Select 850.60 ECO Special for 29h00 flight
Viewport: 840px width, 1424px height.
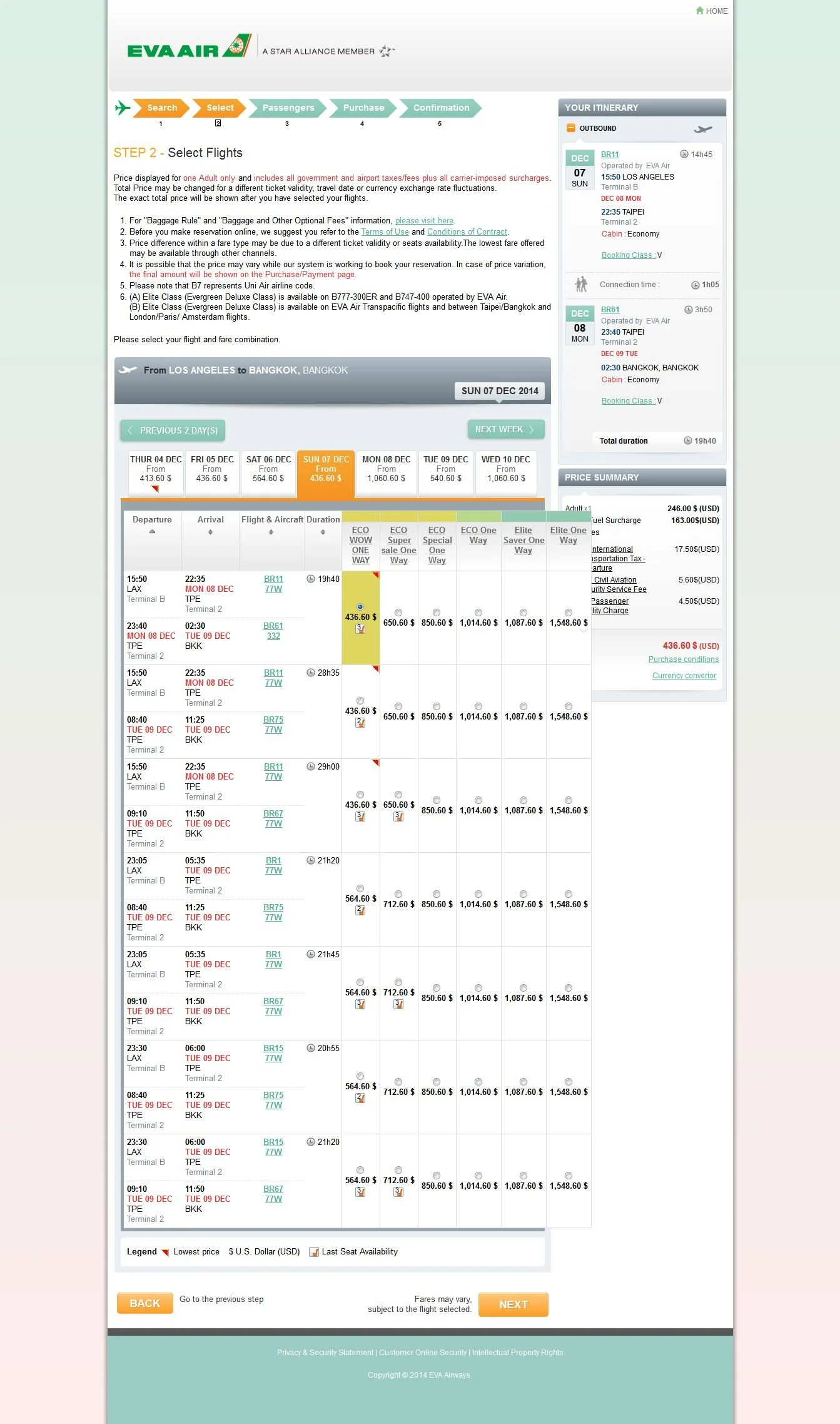(x=437, y=800)
